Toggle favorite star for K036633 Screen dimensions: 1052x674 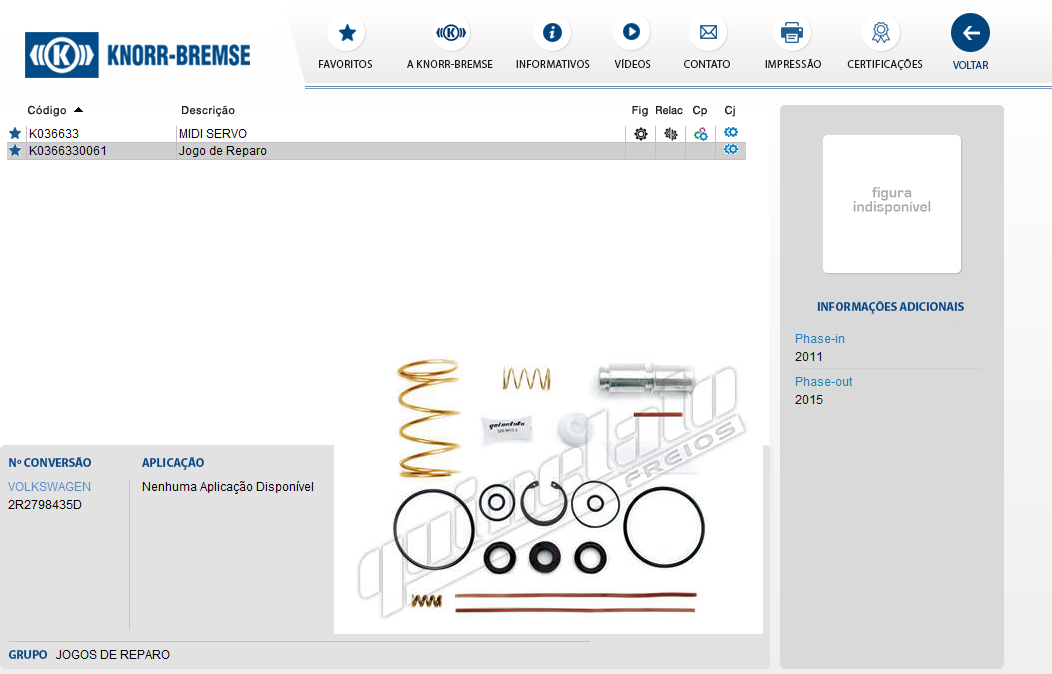[15, 133]
